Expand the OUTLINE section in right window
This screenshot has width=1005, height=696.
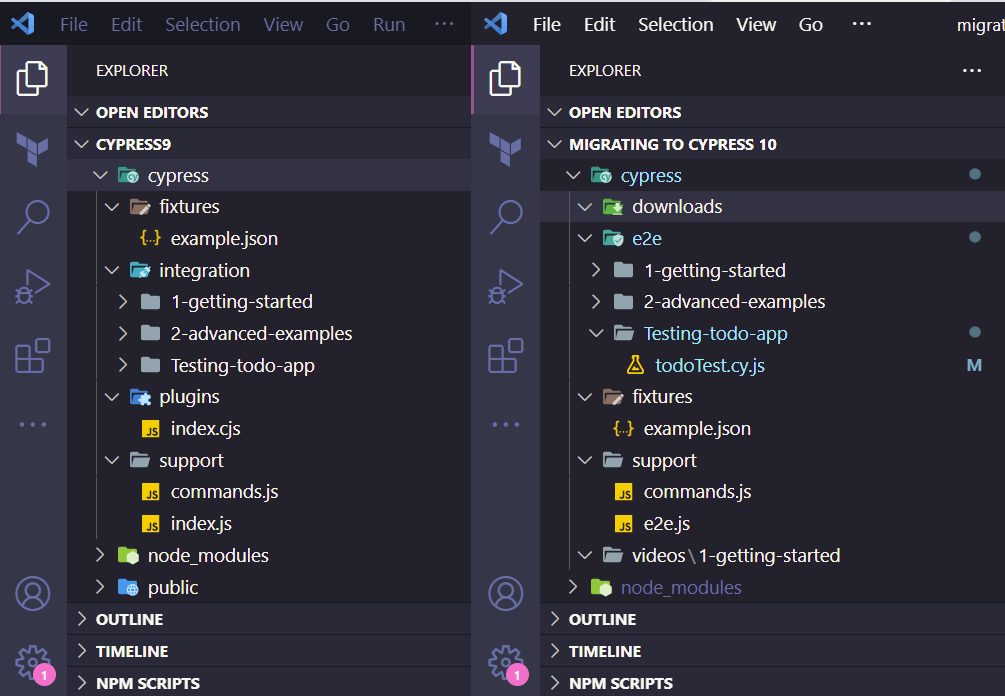(x=602, y=619)
